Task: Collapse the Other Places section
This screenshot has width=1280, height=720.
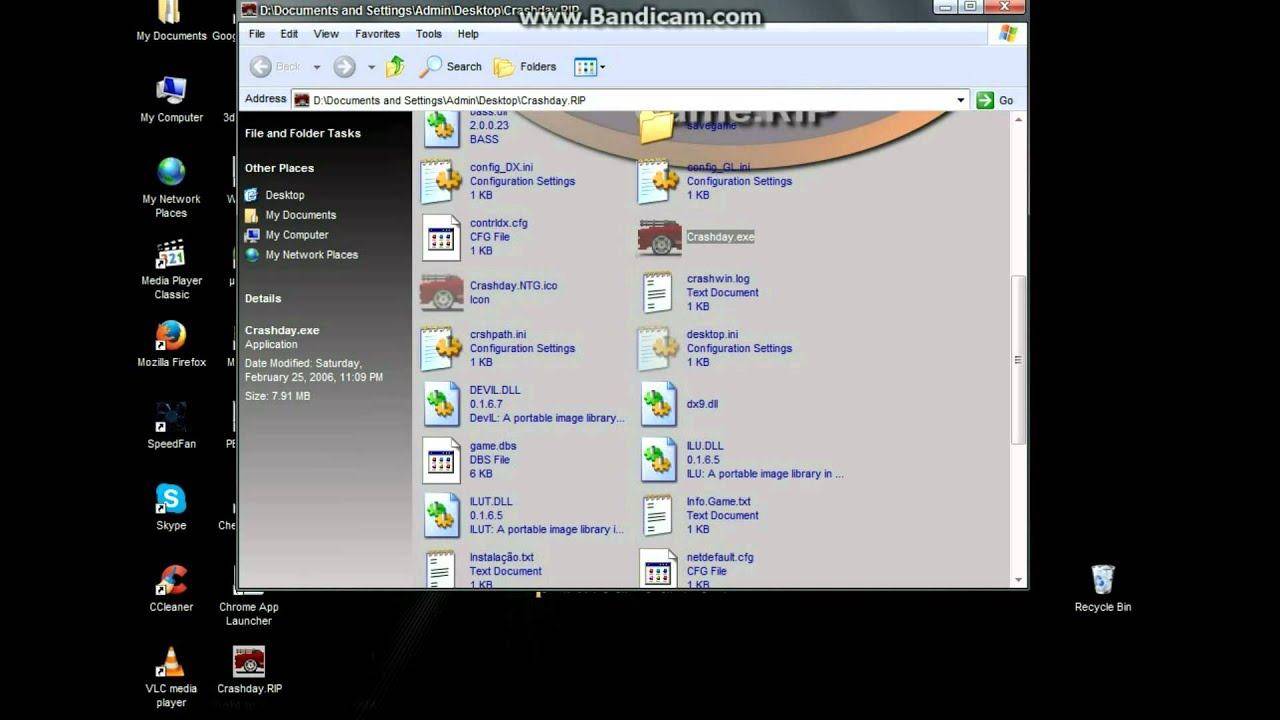Action: click(279, 168)
